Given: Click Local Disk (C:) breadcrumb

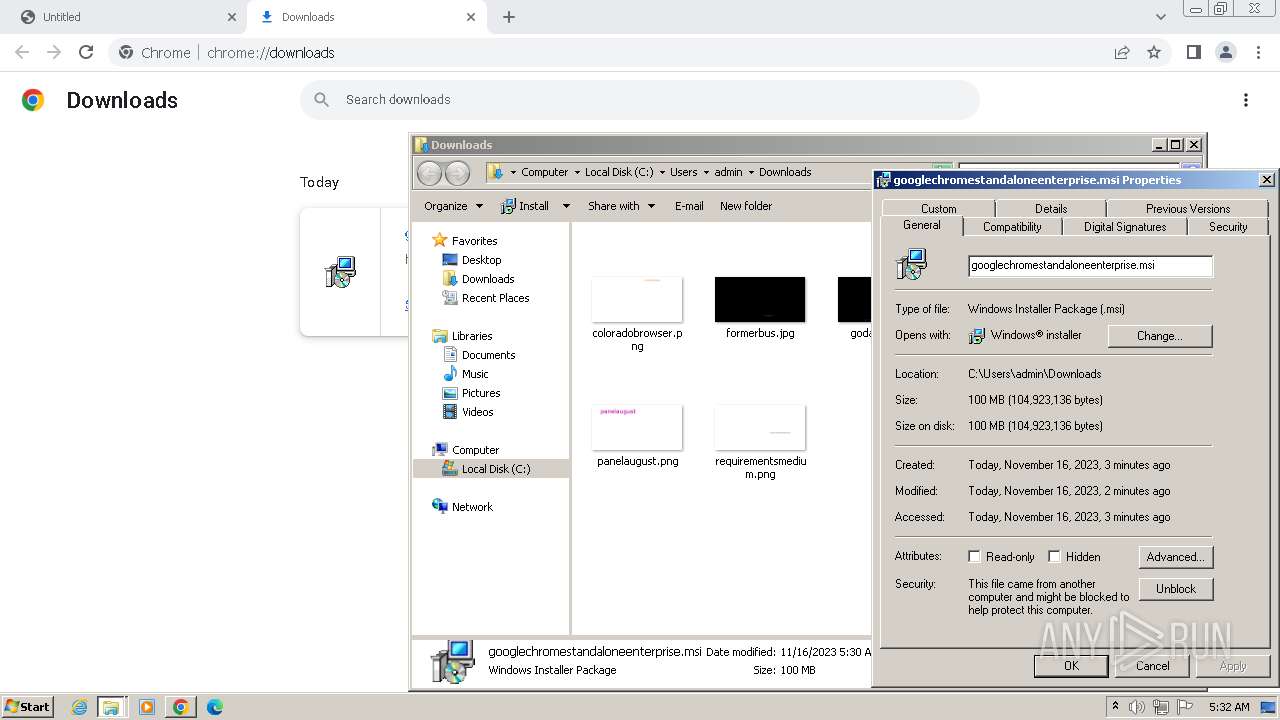Looking at the screenshot, I should pyautogui.click(x=619, y=172).
